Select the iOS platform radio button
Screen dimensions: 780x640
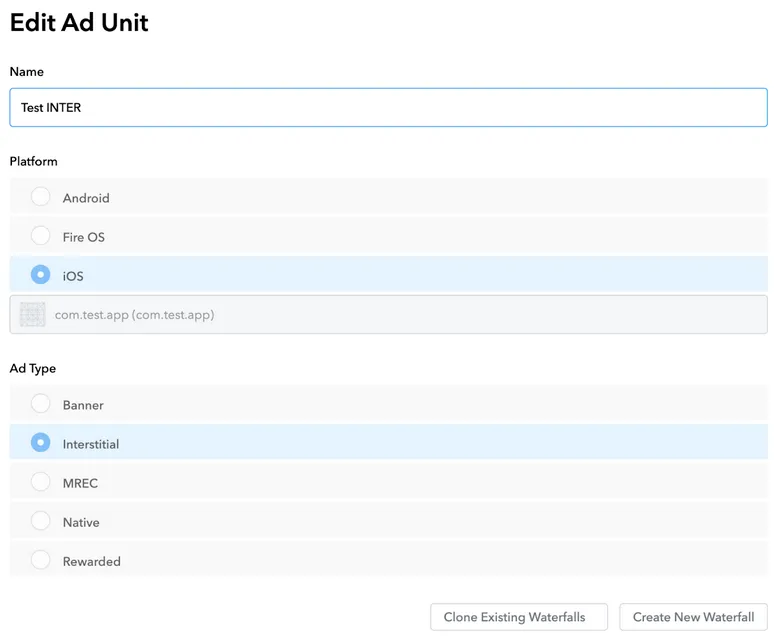tap(40, 275)
